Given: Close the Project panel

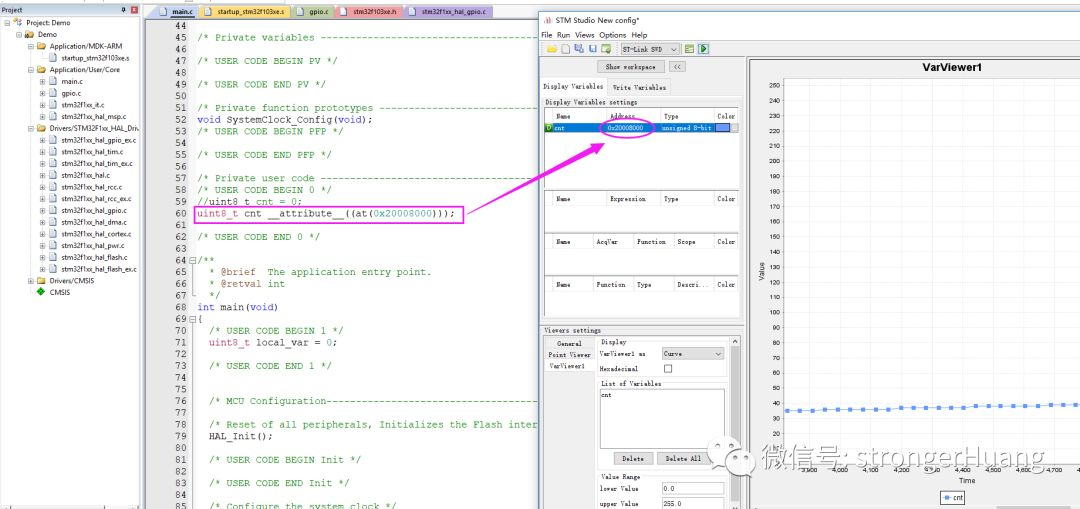Looking at the screenshot, I should click(134, 10).
